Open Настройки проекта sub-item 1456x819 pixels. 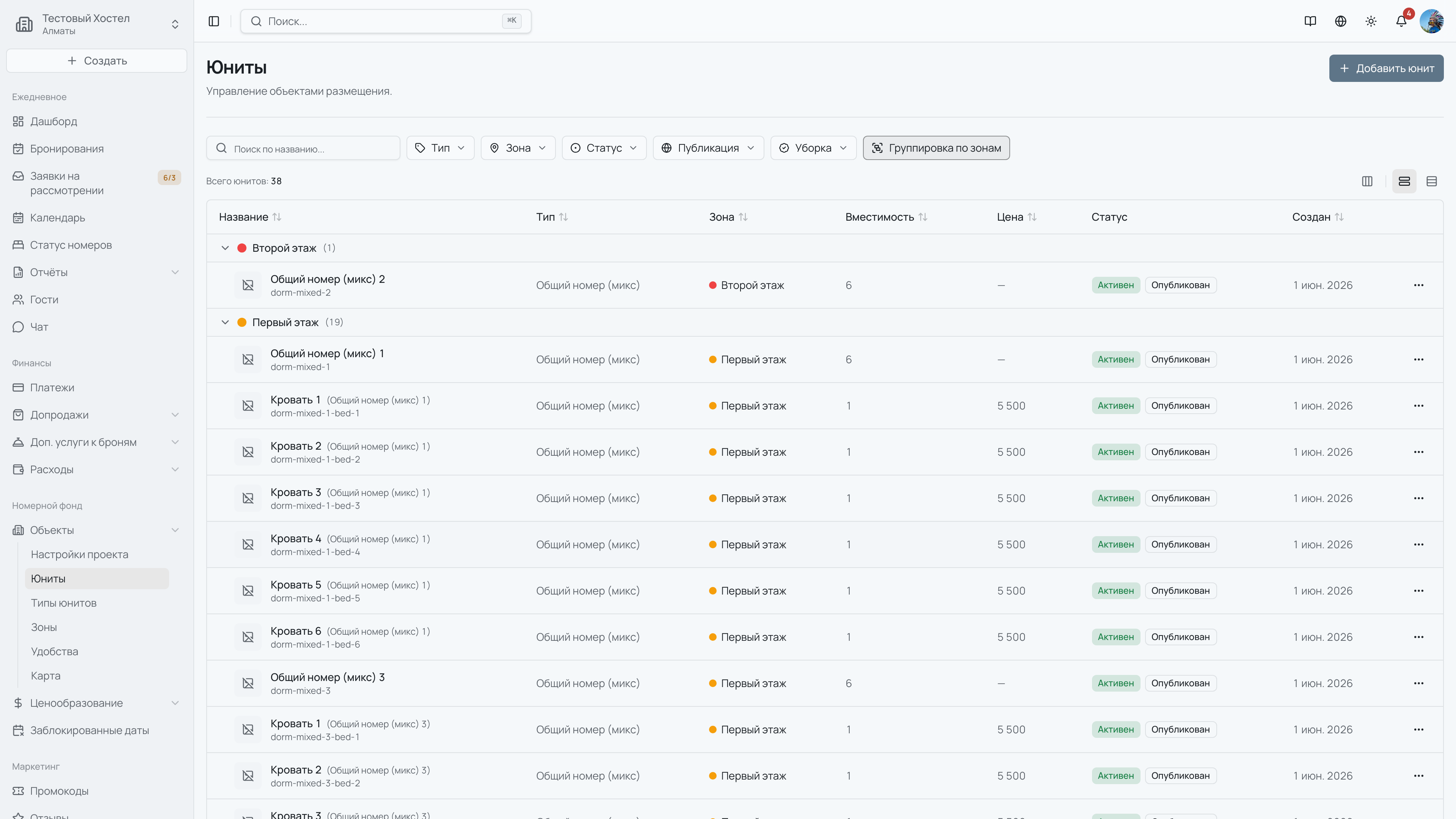pyautogui.click(x=97, y=554)
